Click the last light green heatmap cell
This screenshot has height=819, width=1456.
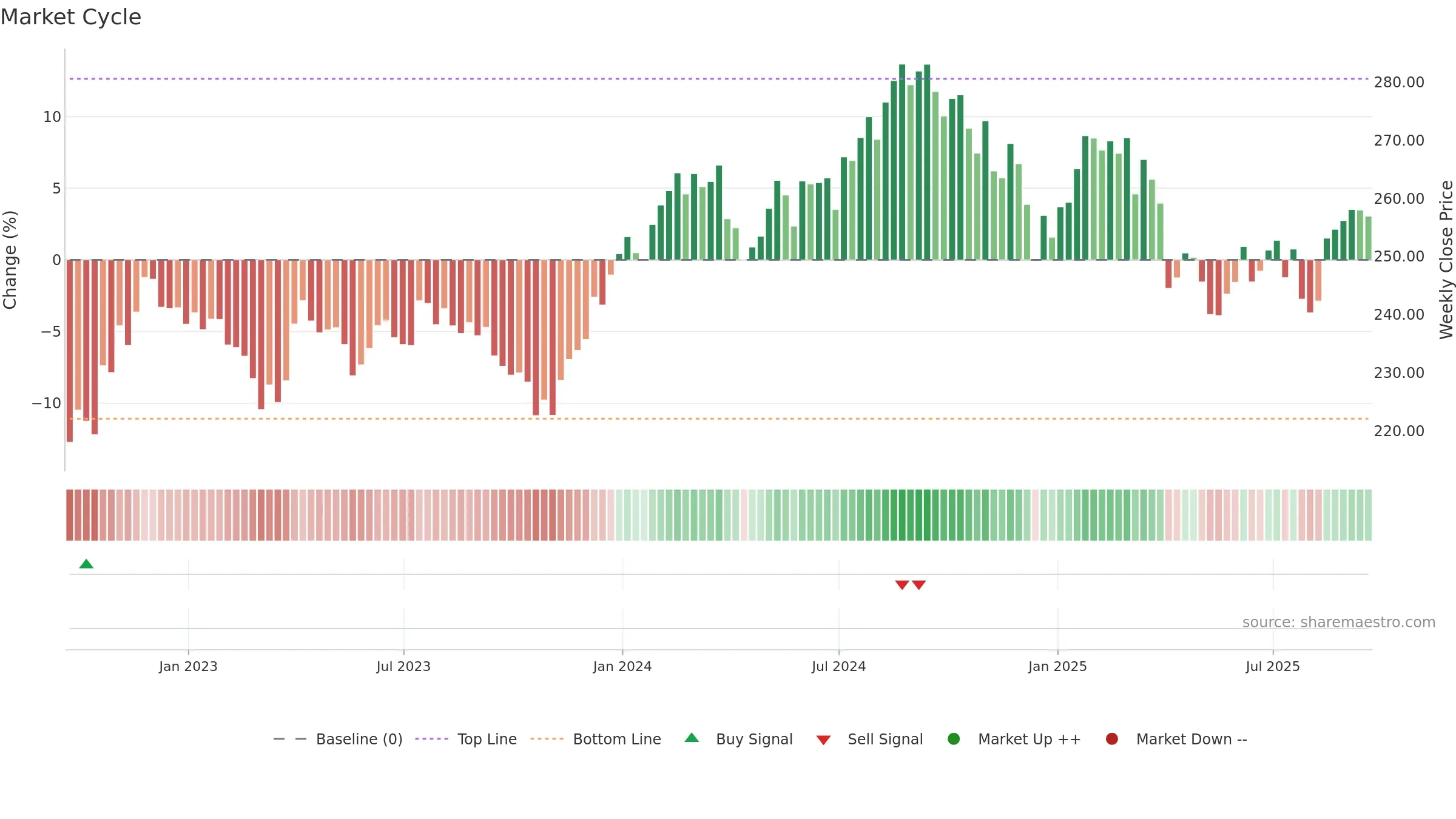(x=1368, y=515)
